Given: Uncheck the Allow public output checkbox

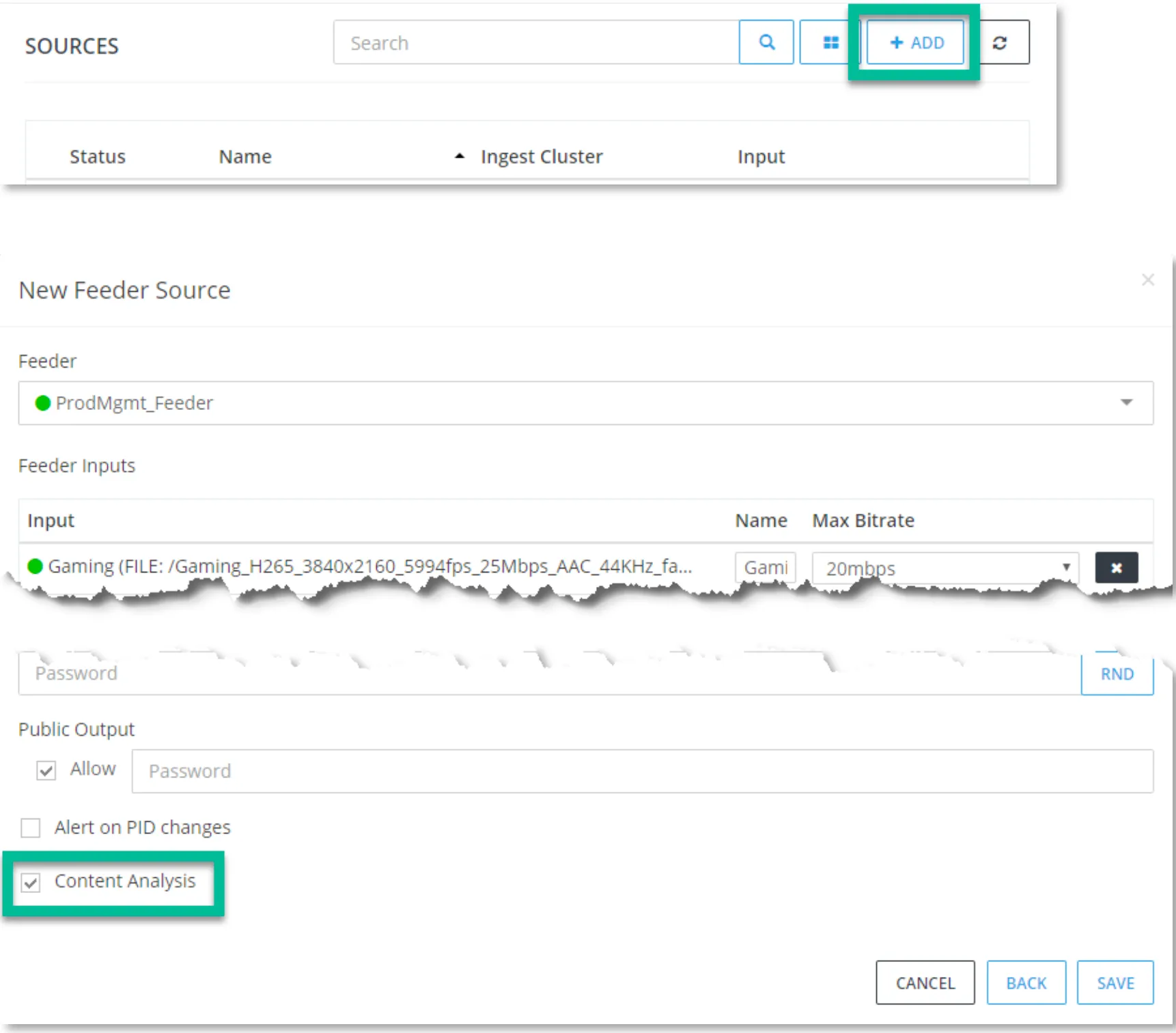Looking at the screenshot, I should coord(46,771).
